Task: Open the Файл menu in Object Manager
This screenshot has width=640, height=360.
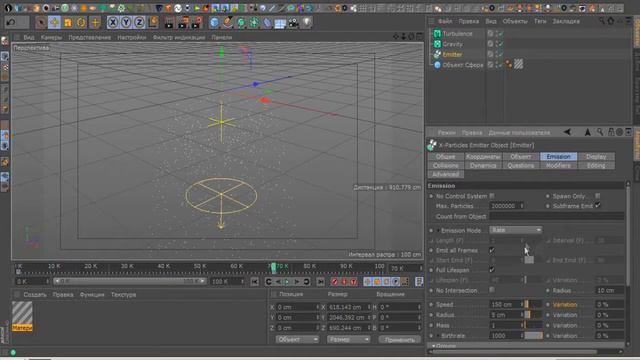Action: click(x=445, y=21)
